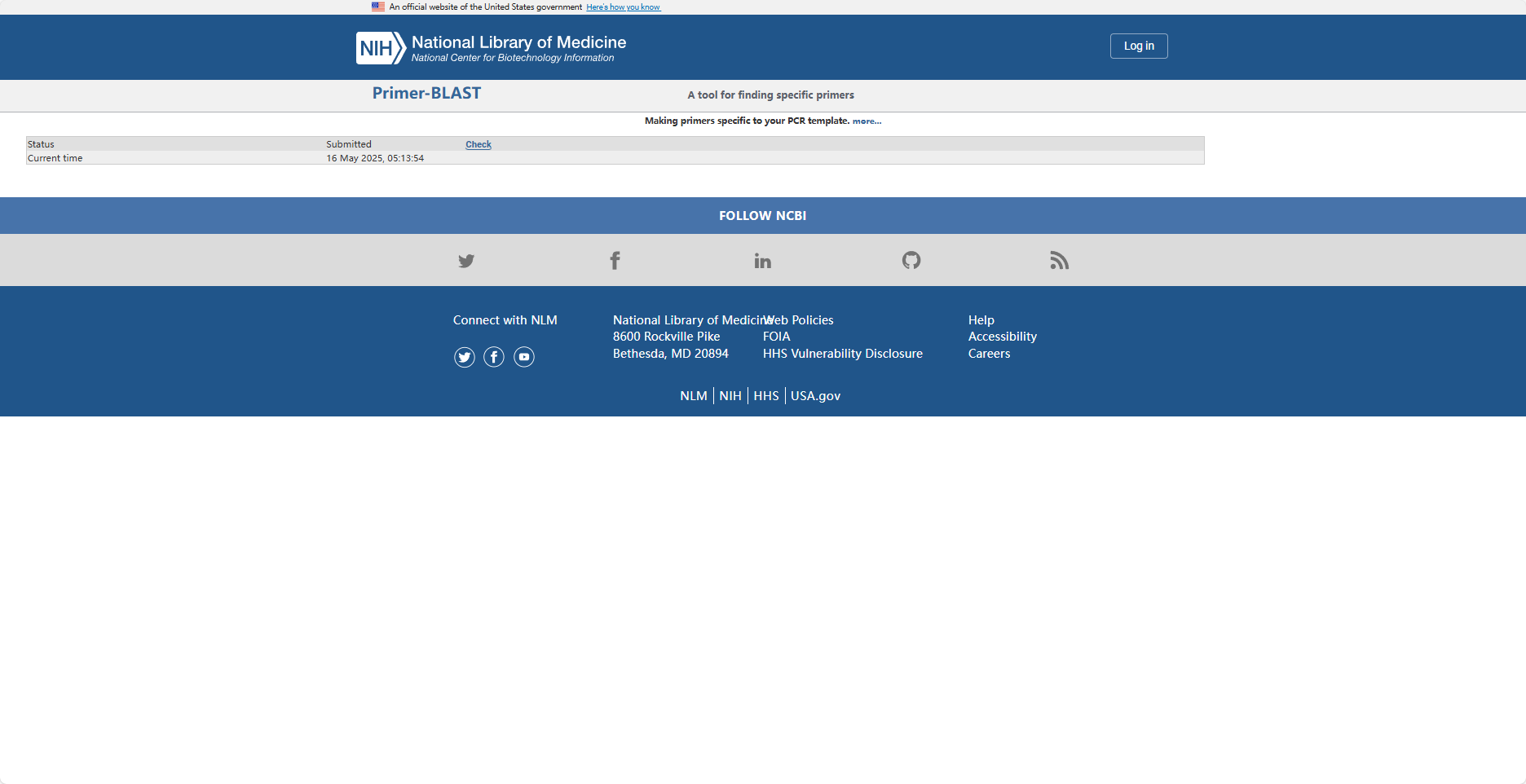Click the NLM link in bottom footer
This screenshot has height=784, width=1526.
coord(694,395)
